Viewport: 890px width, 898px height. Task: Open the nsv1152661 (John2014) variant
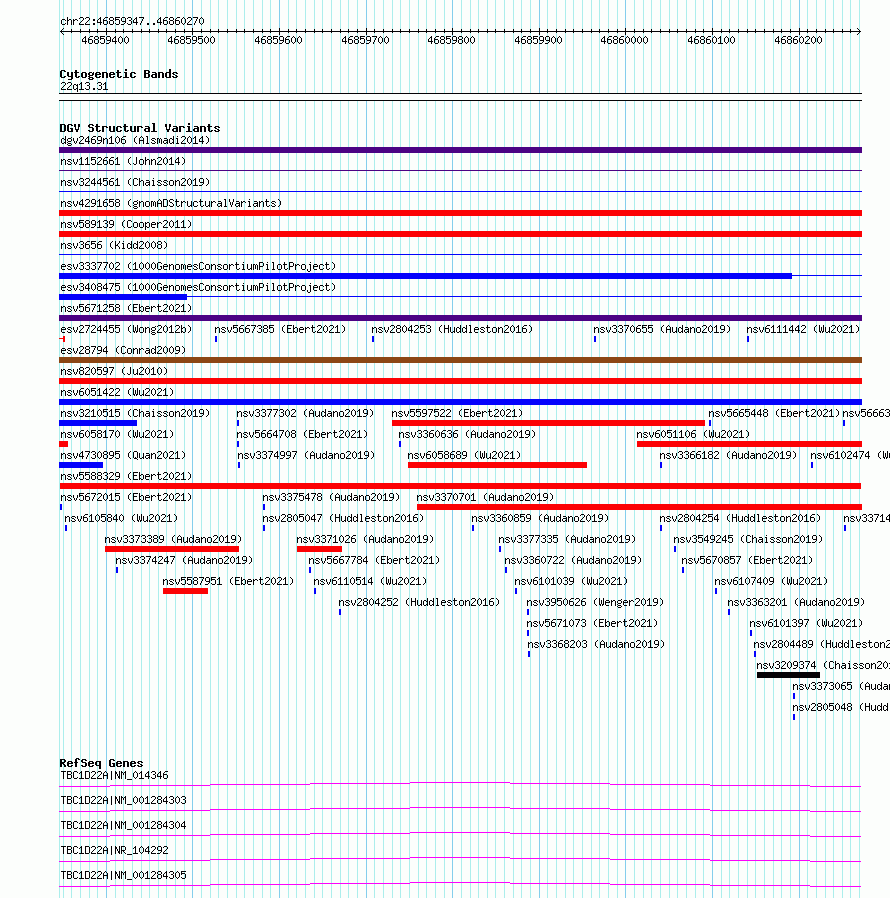coord(123,162)
